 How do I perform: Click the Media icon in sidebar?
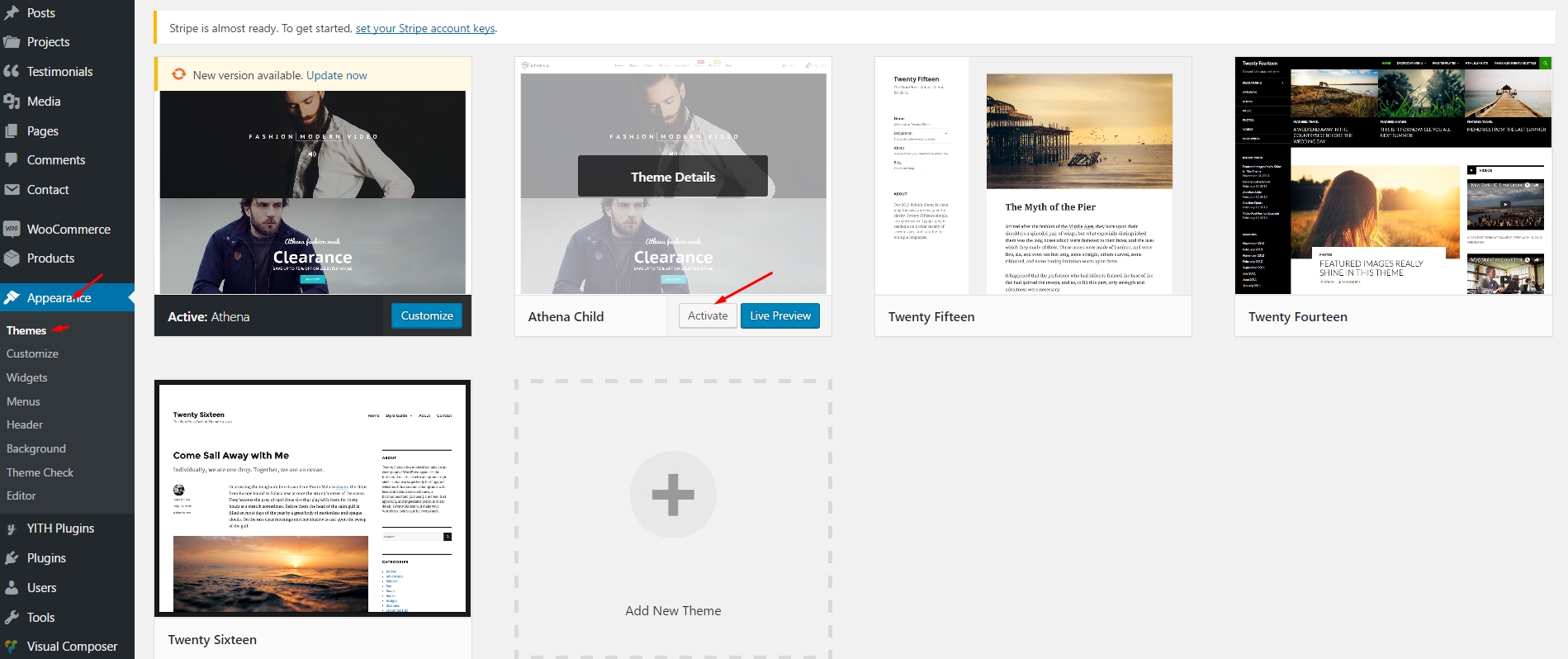coord(12,102)
